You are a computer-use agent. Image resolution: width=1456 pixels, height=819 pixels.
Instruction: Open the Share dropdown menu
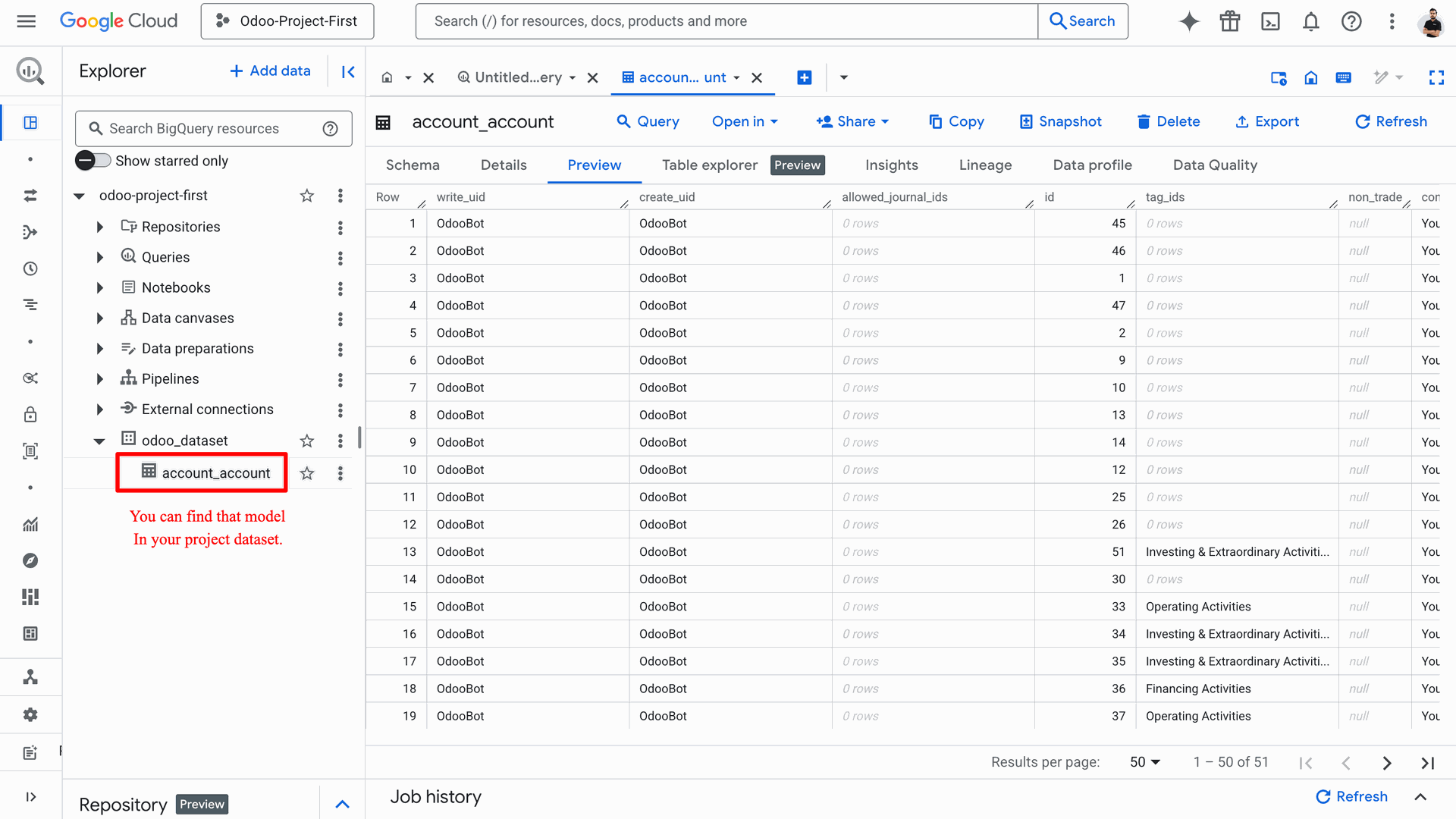click(x=852, y=121)
